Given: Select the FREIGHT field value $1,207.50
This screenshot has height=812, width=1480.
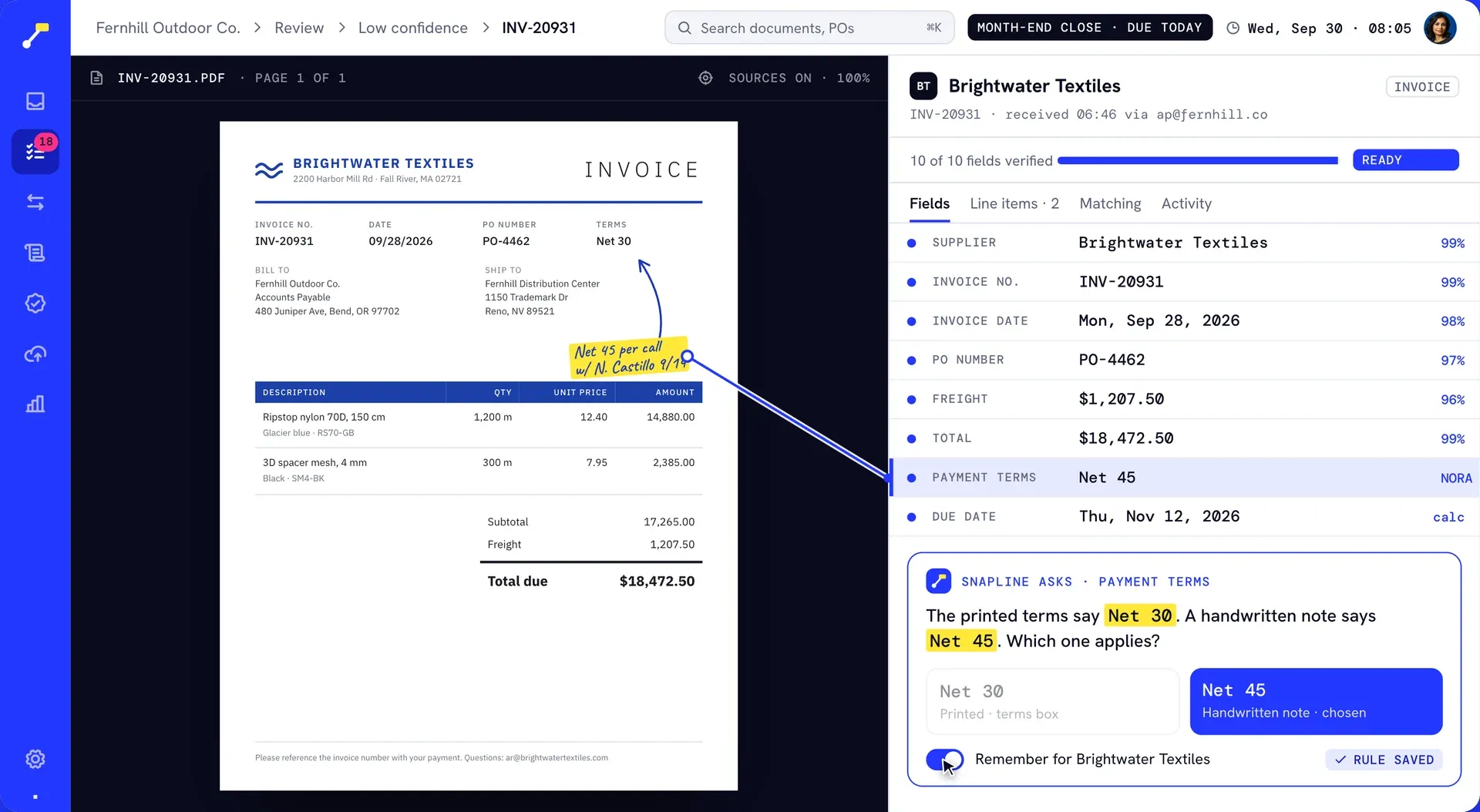Looking at the screenshot, I should (1121, 399).
